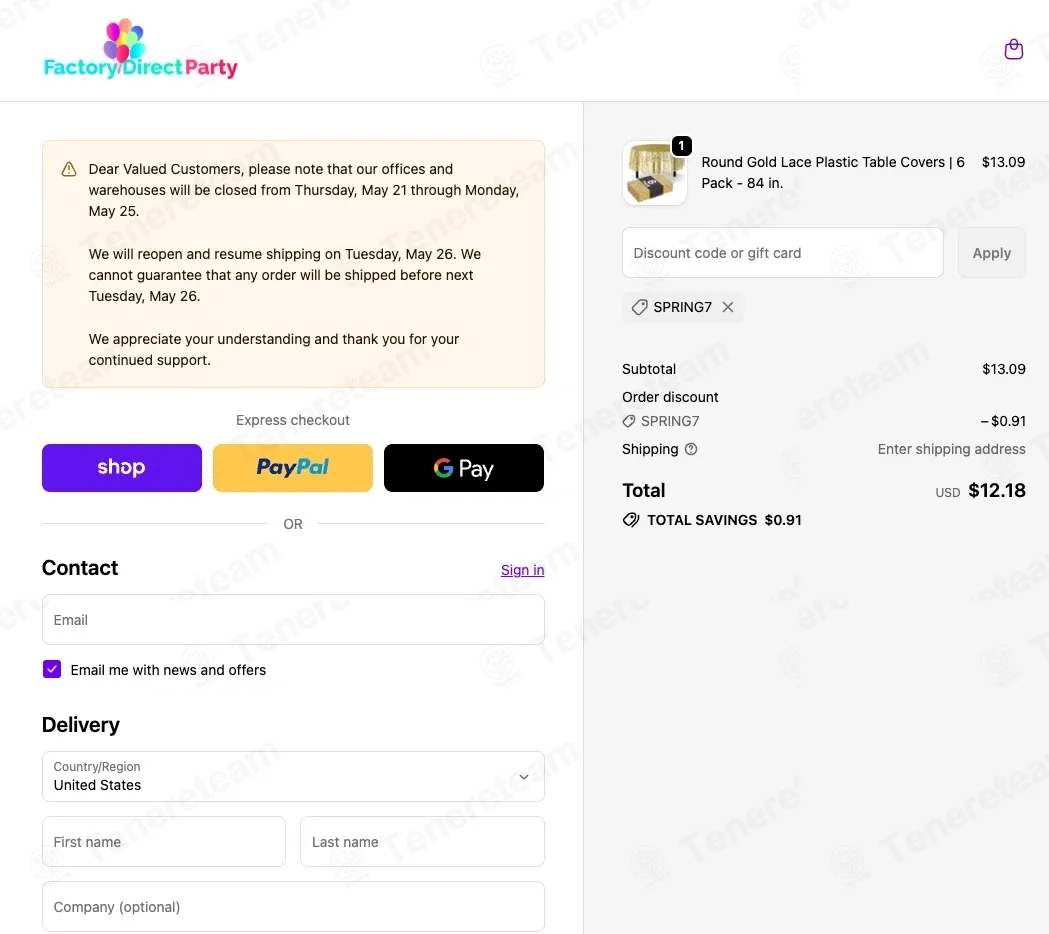Uncheck Email me with news and offers
Image resolution: width=1049 pixels, height=934 pixels.
click(x=52, y=669)
